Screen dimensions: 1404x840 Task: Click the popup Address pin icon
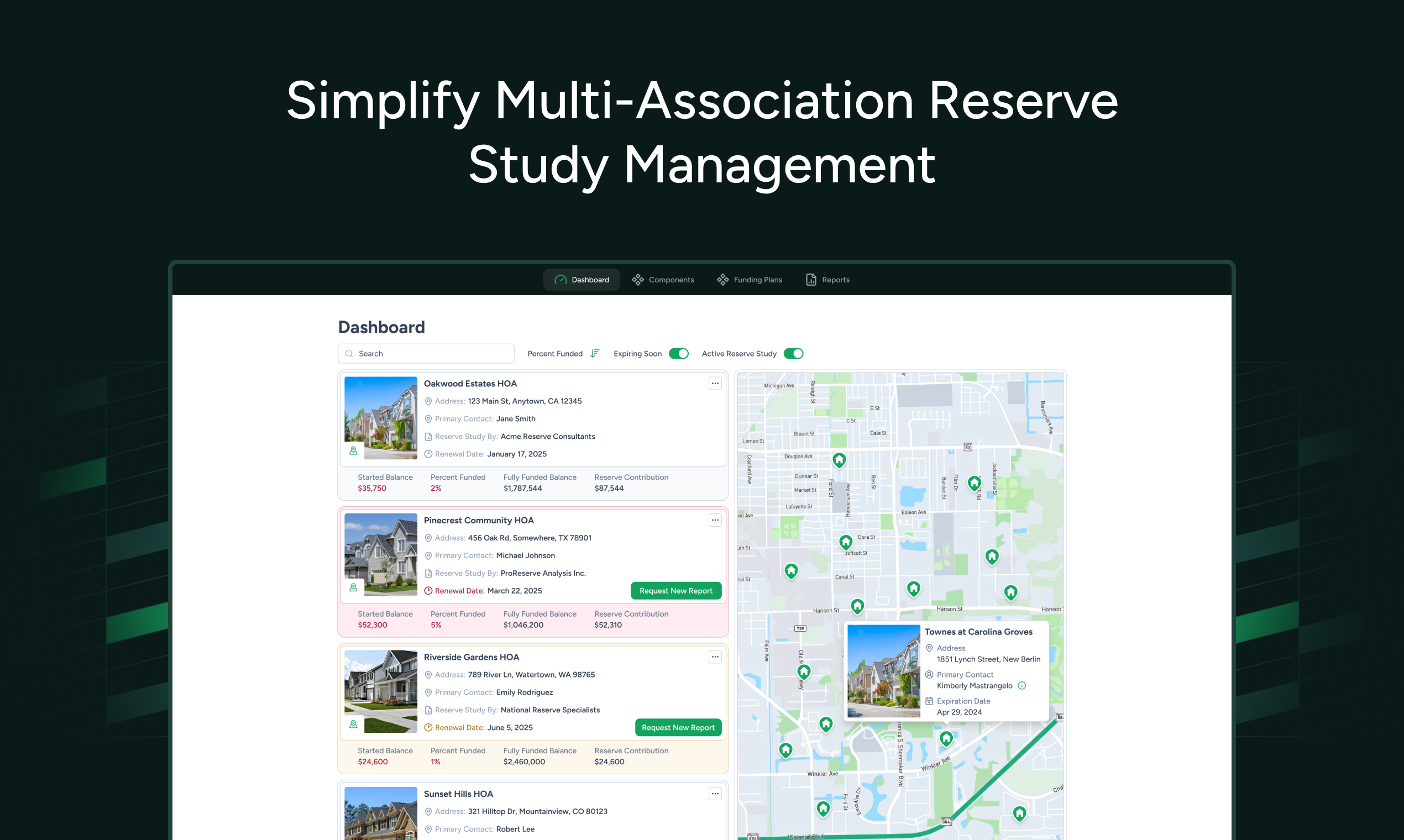(x=929, y=648)
